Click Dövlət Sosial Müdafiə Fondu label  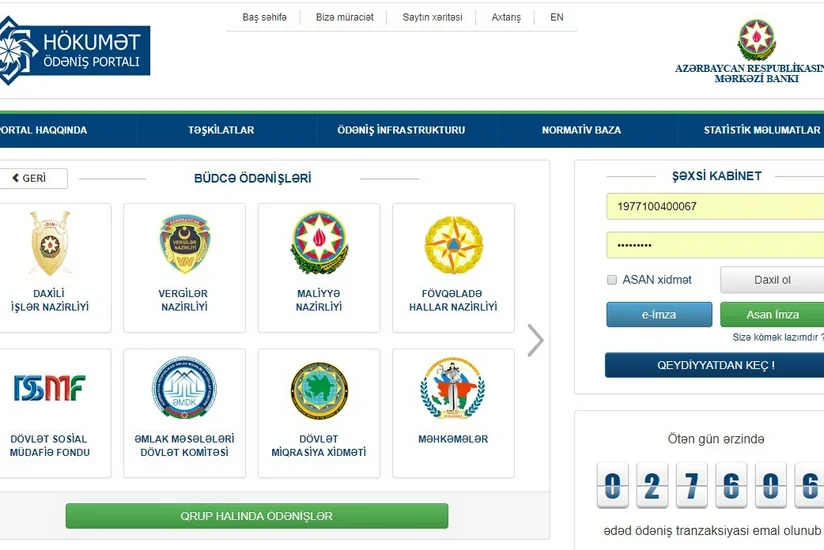(50, 445)
